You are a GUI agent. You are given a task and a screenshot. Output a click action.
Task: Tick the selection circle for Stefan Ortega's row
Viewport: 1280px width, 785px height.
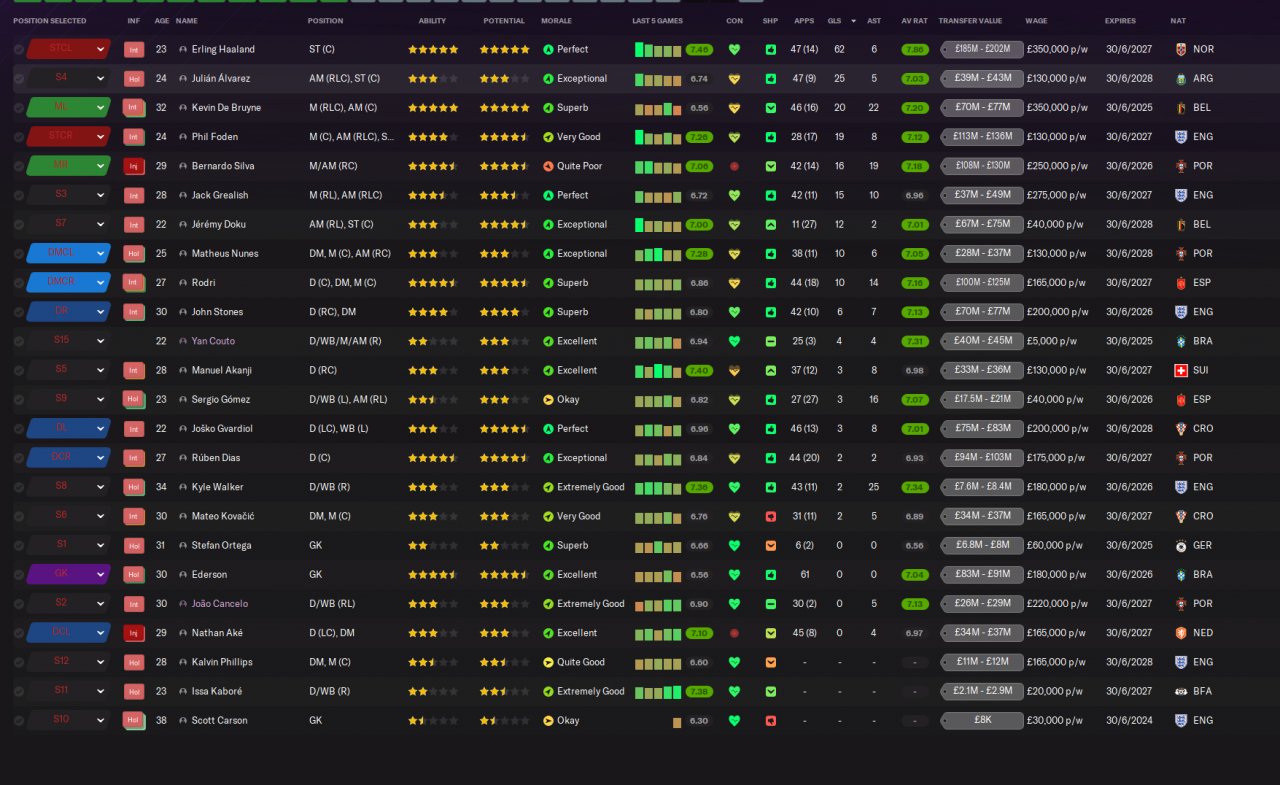click(x=19, y=546)
